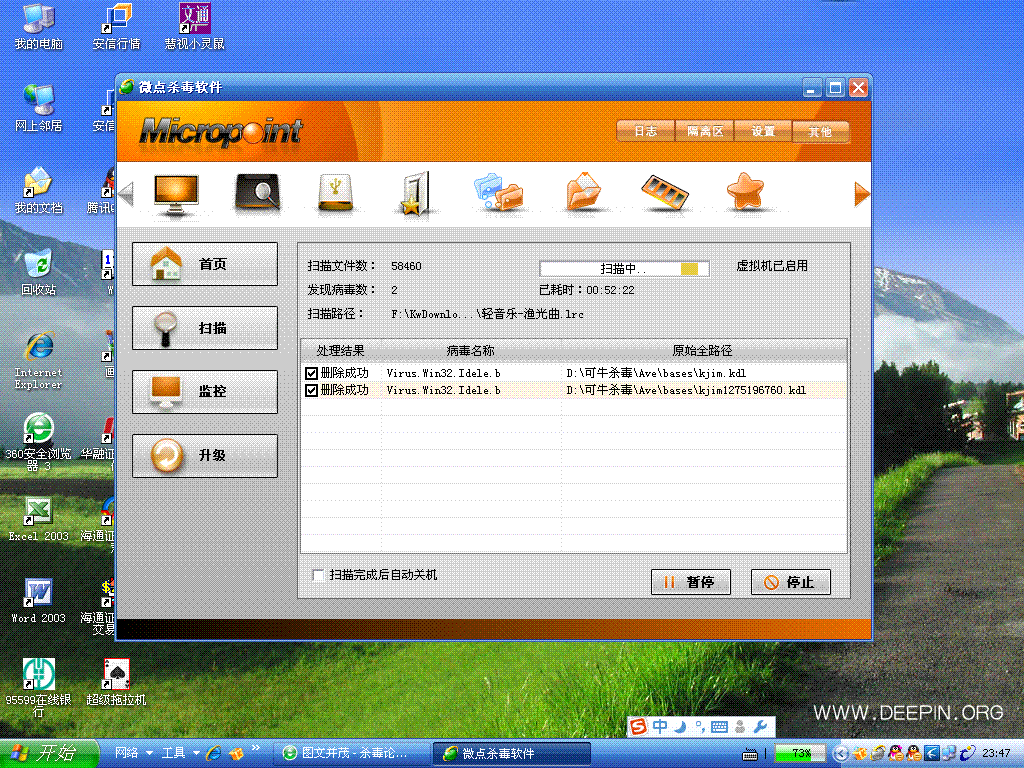
Task: Uncheck the first kjim.kdl virus entry
Action: 312,374
